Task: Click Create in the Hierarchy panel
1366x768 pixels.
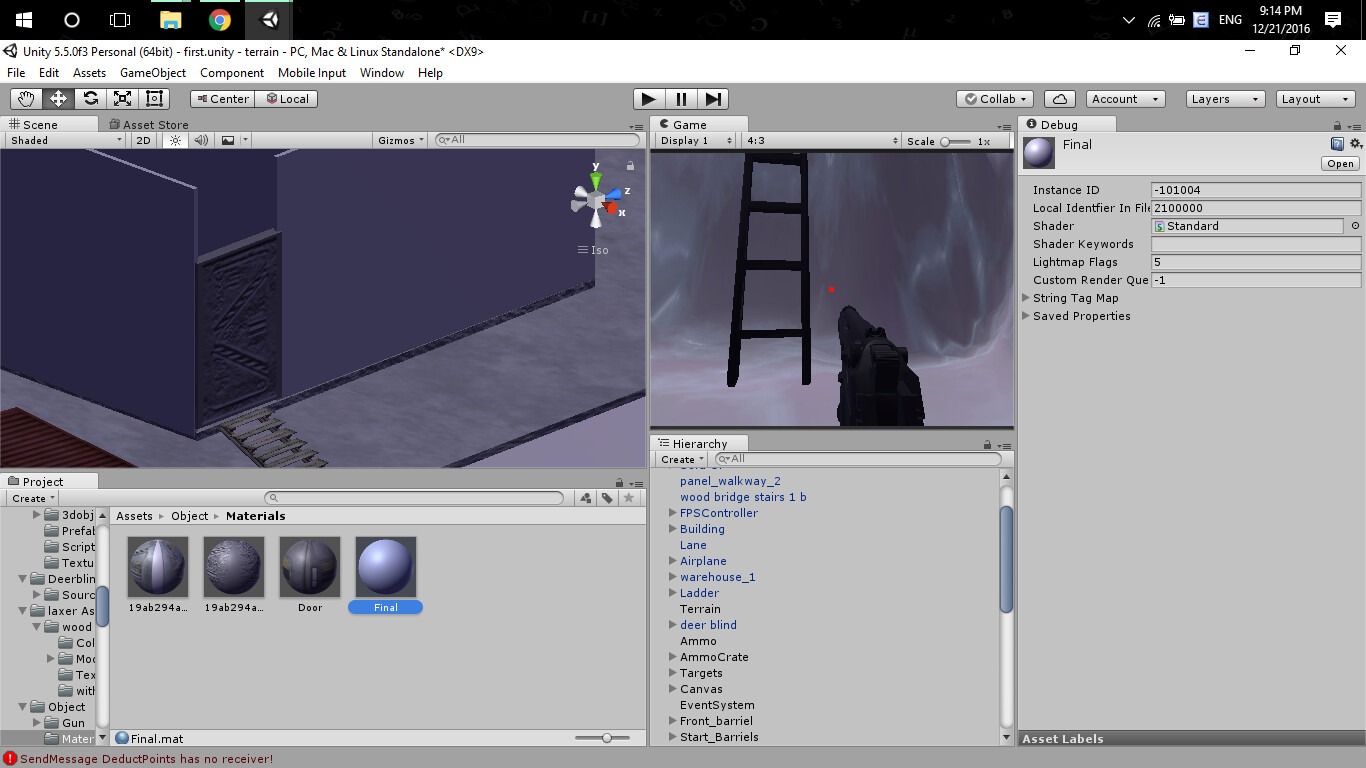Action: 679,459
